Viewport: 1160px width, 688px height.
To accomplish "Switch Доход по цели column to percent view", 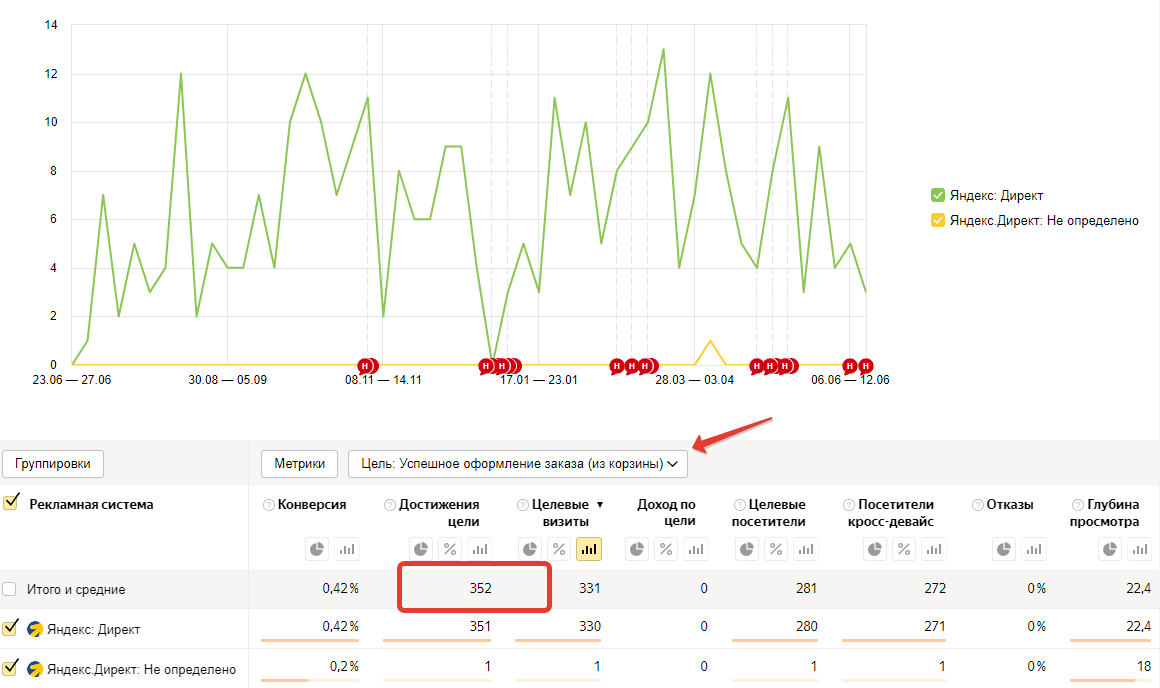I will point(667,549).
